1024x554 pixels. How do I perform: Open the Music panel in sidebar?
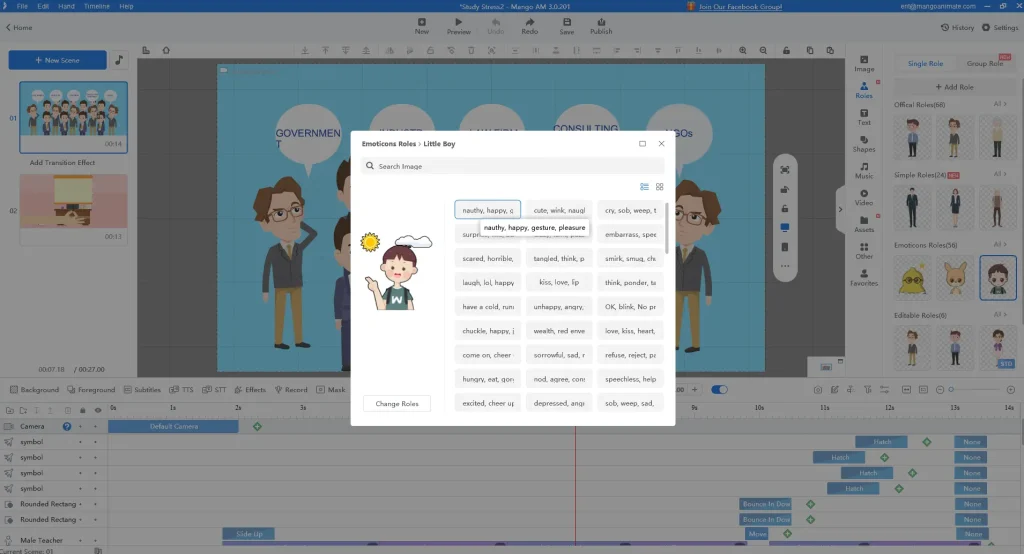coord(864,170)
